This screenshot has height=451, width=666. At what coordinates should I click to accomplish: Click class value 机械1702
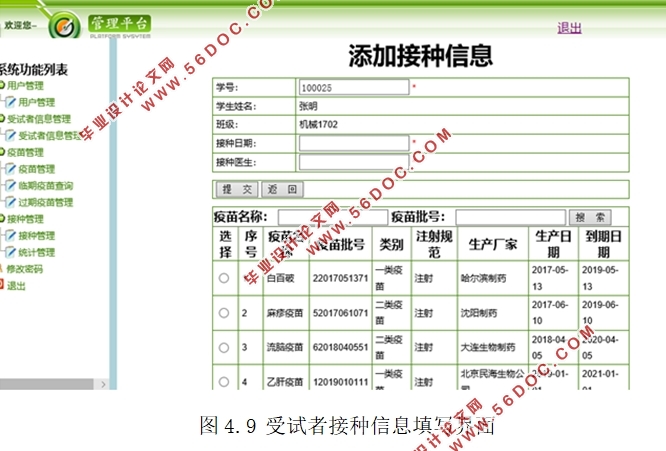[318, 124]
